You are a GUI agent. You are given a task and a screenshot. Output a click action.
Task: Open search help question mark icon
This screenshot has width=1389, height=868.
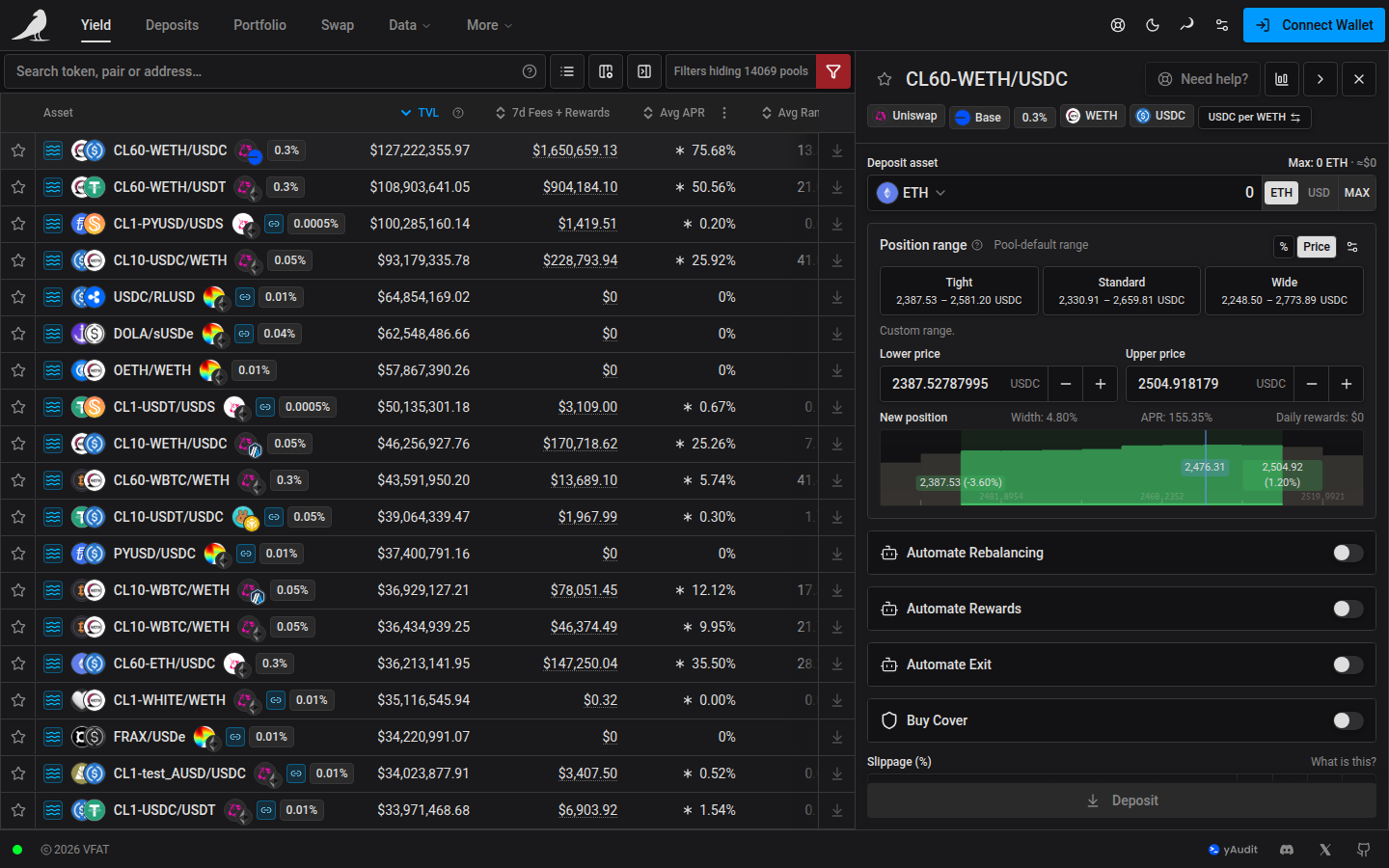530,71
